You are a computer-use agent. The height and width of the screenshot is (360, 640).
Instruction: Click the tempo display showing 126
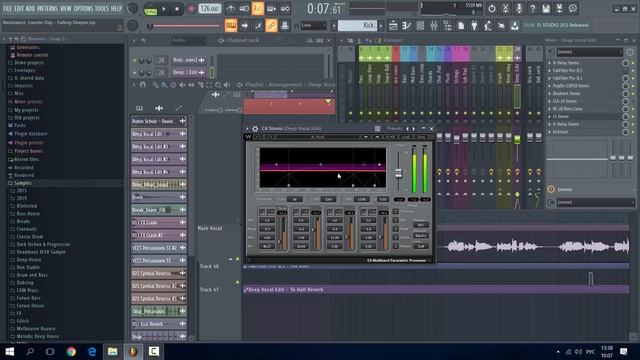click(x=210, y=9)
